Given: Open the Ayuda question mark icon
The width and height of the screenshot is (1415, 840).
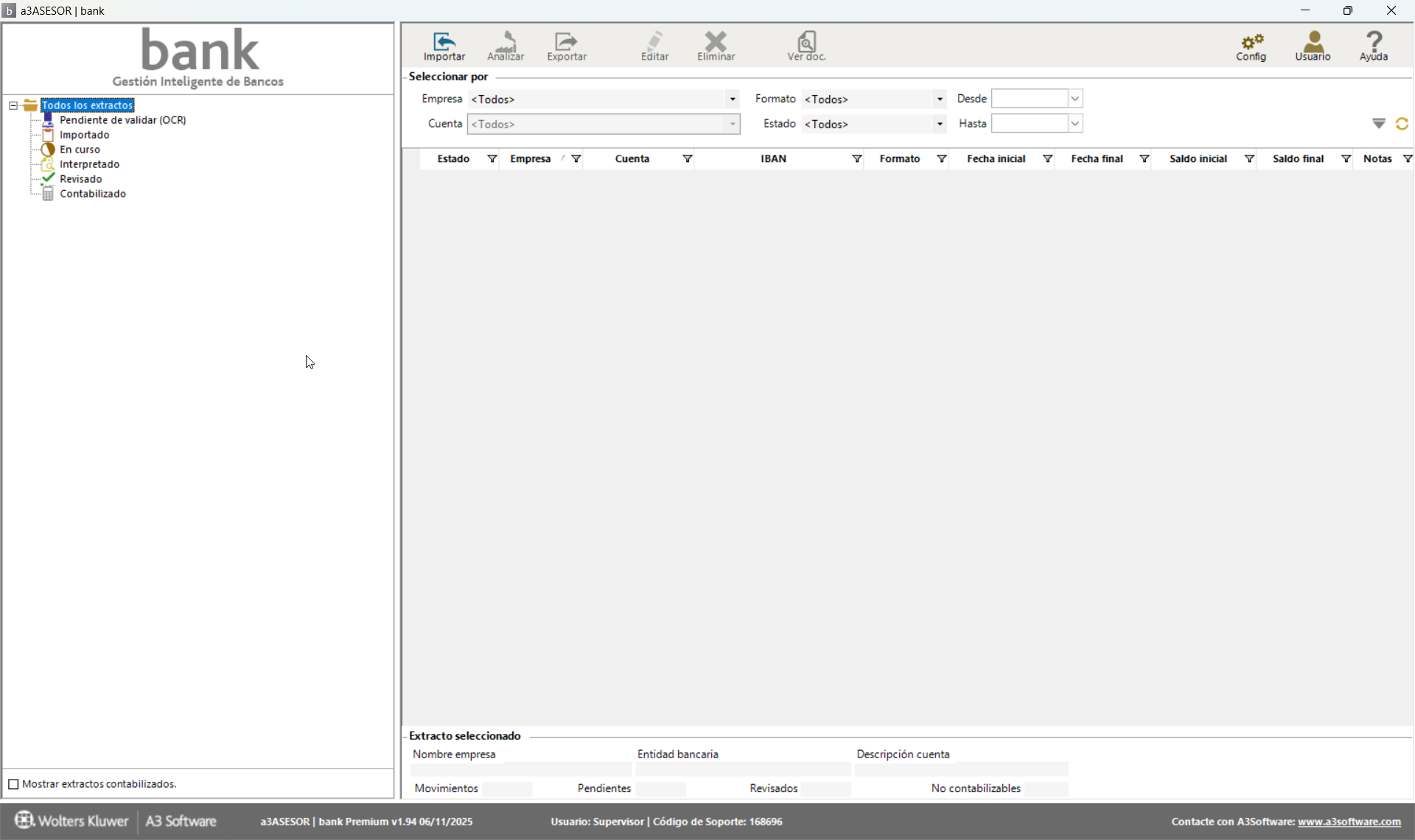Looking at the screenshot, I should tap(1374, 46).
